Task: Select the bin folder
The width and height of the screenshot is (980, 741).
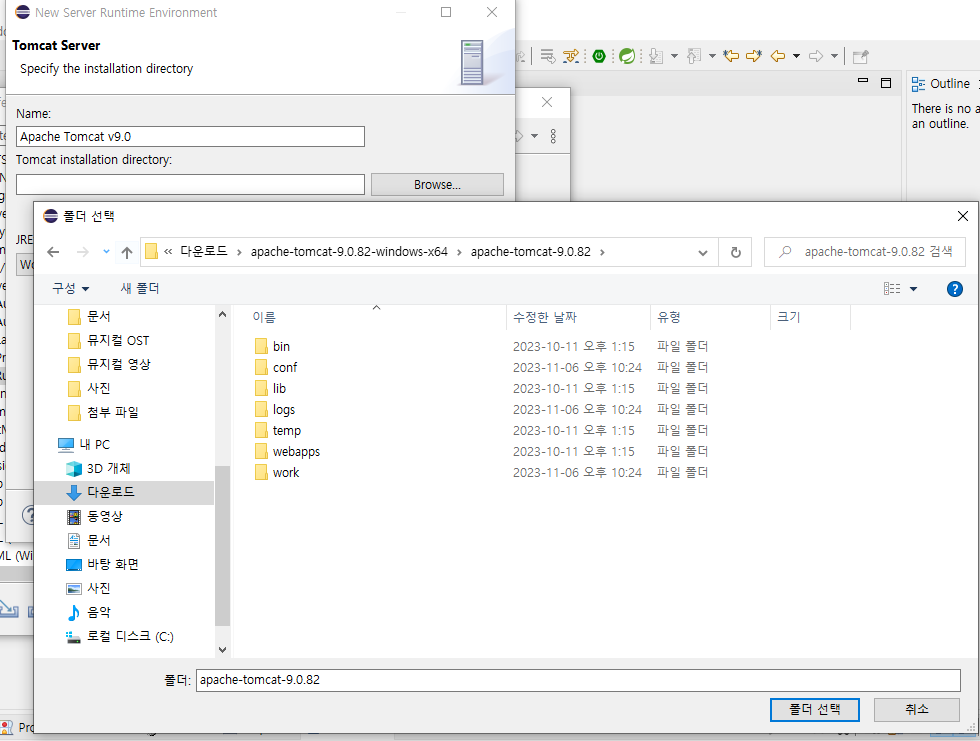Action: (281, 346)
